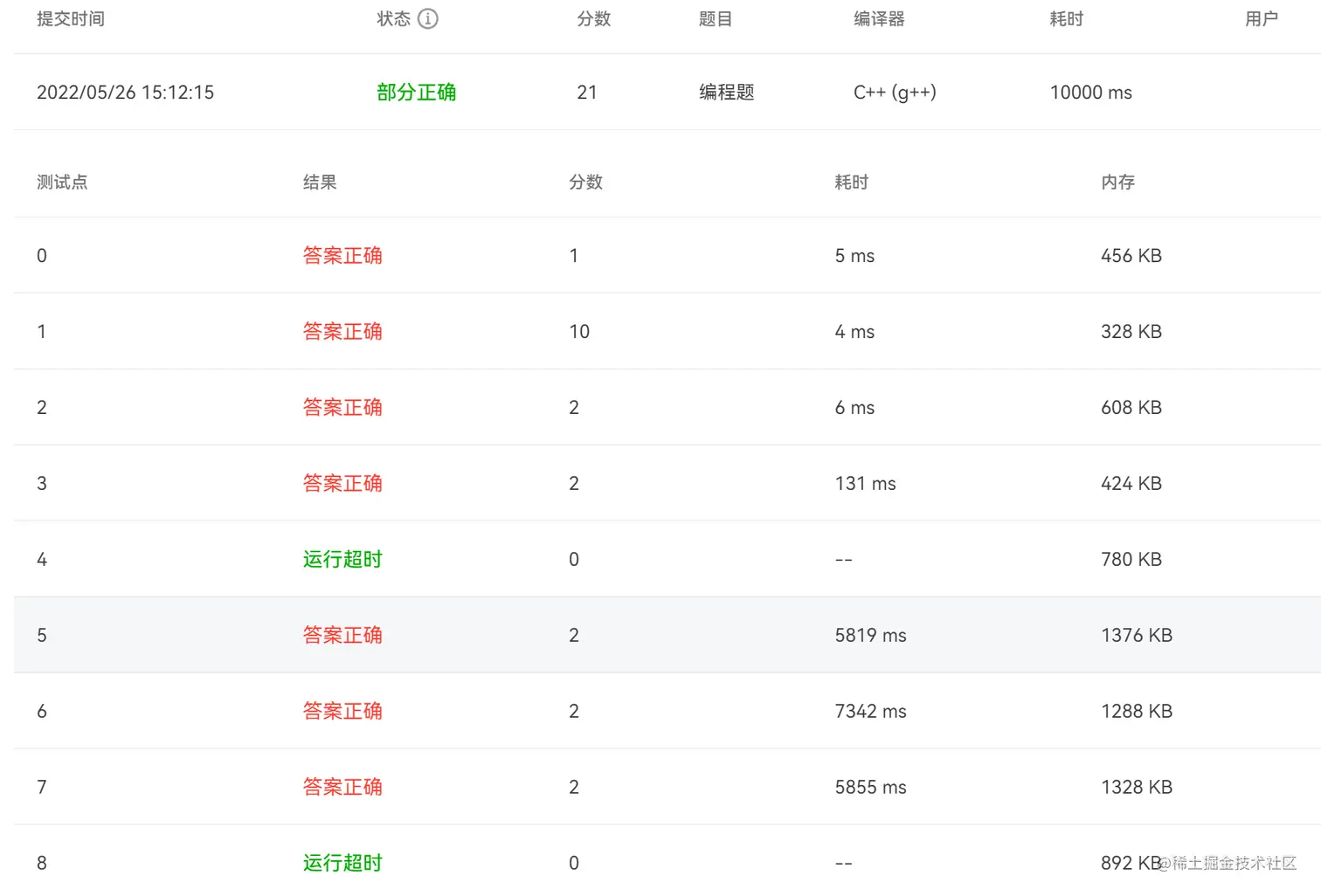This screenshot has height=896, width=1321.
Task: Click the C++ (g++) compiler cell
Action: 895,92
